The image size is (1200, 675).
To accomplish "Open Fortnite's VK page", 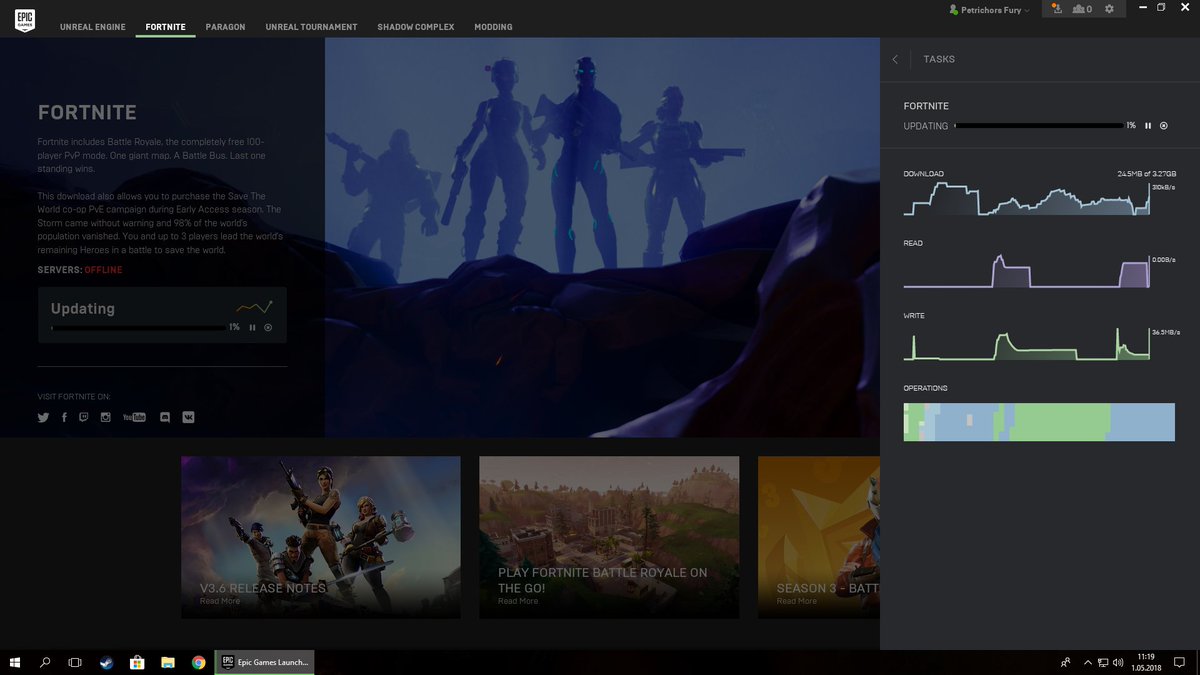I will click(x=188, y=417).
